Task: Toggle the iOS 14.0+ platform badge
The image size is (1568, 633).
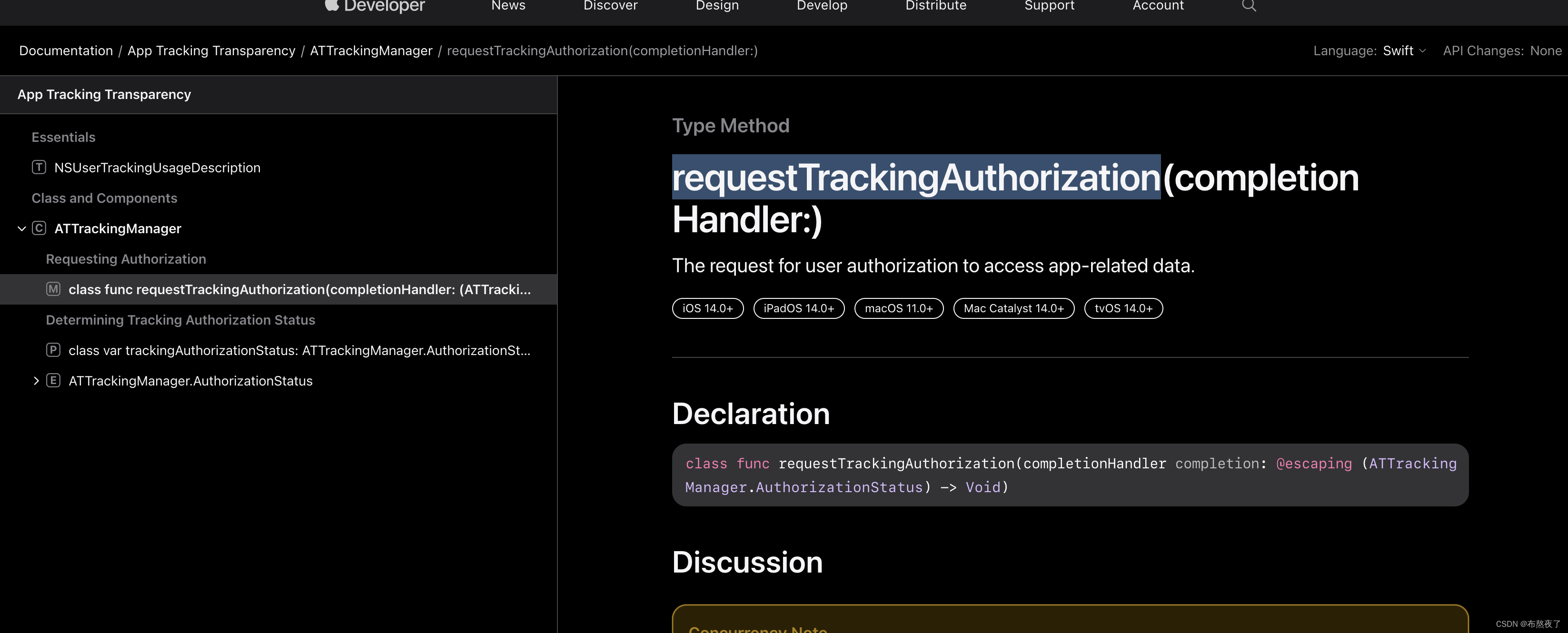Action: click(707, 307)
